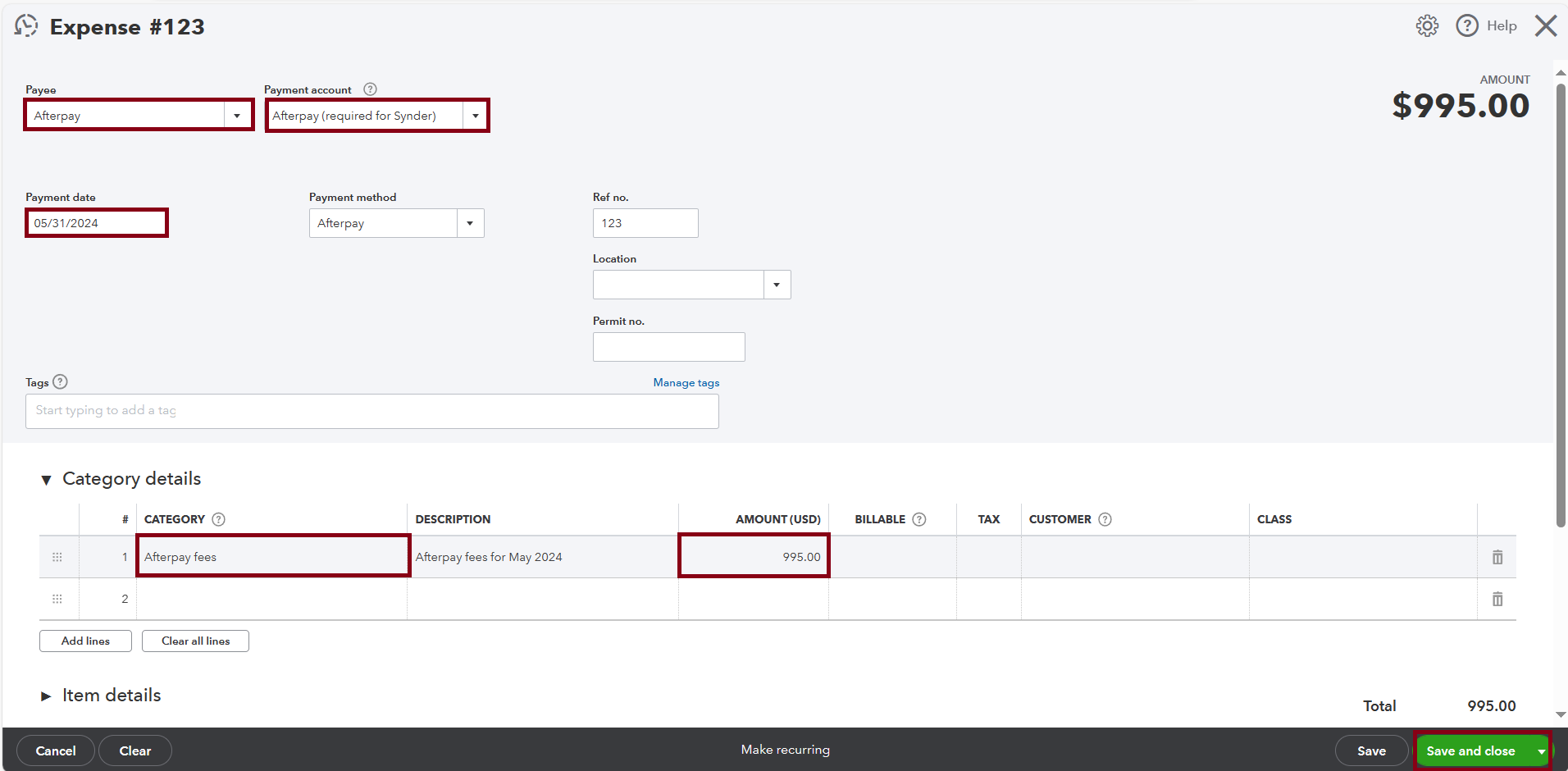Click the Help text label
The height and width of the screenshot is (771, 1568).
click(x=1502, y=26)
